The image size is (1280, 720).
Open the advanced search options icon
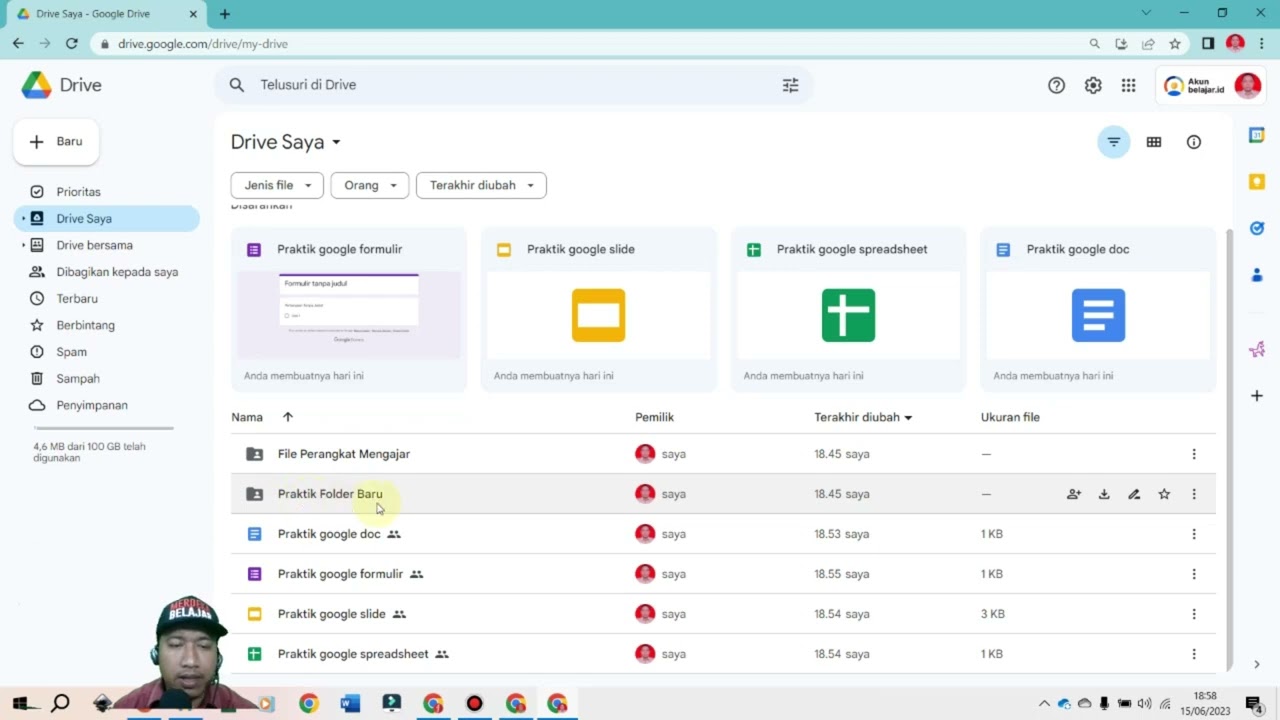(791, 85)
